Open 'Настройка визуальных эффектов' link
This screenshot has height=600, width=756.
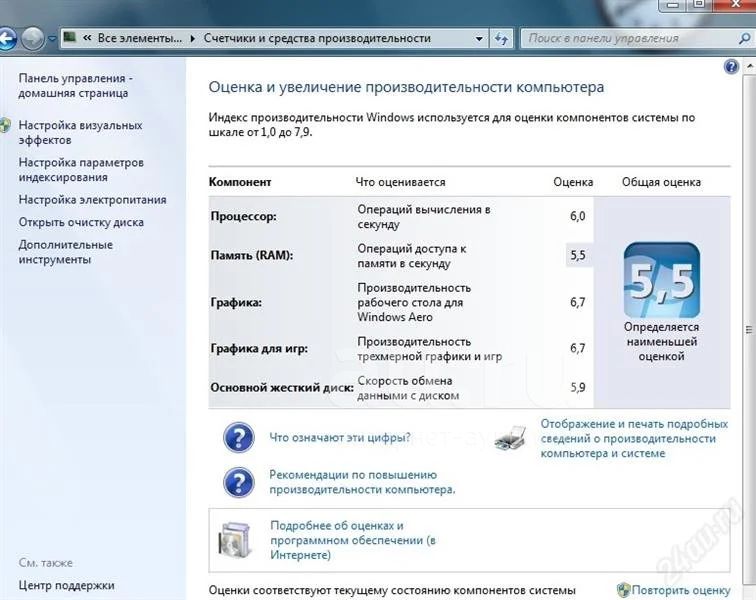pos(81,132)
